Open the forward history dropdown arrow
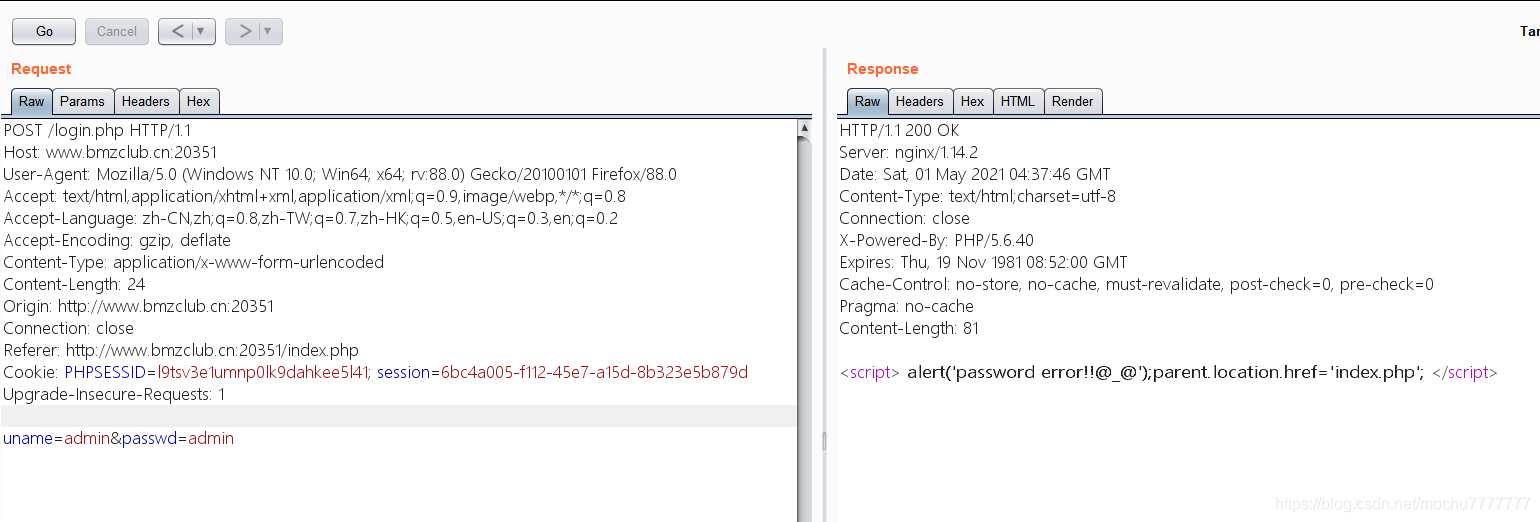The height and width of the screenshot is (522, 1540). tap(270, 31)
